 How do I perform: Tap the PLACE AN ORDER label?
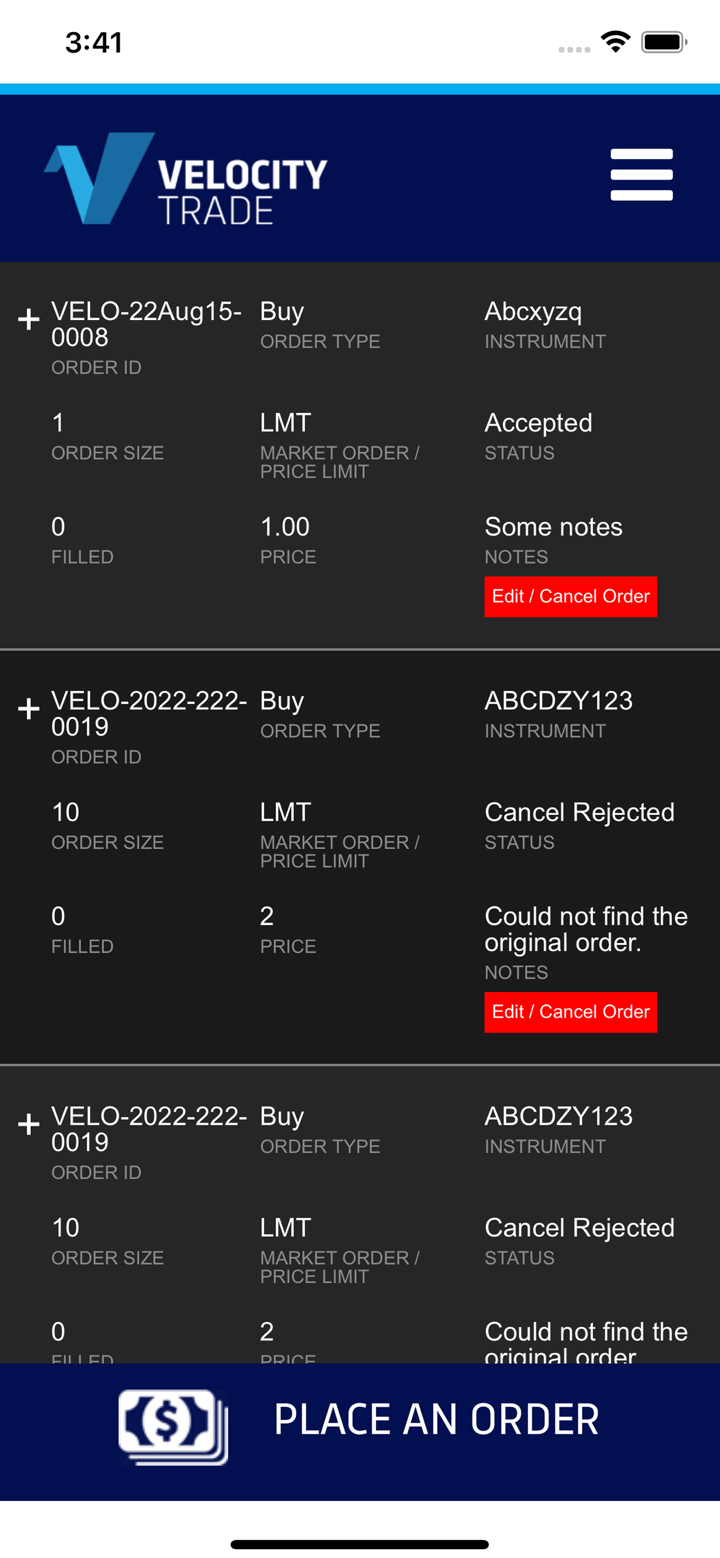(x=436, y=1420)
